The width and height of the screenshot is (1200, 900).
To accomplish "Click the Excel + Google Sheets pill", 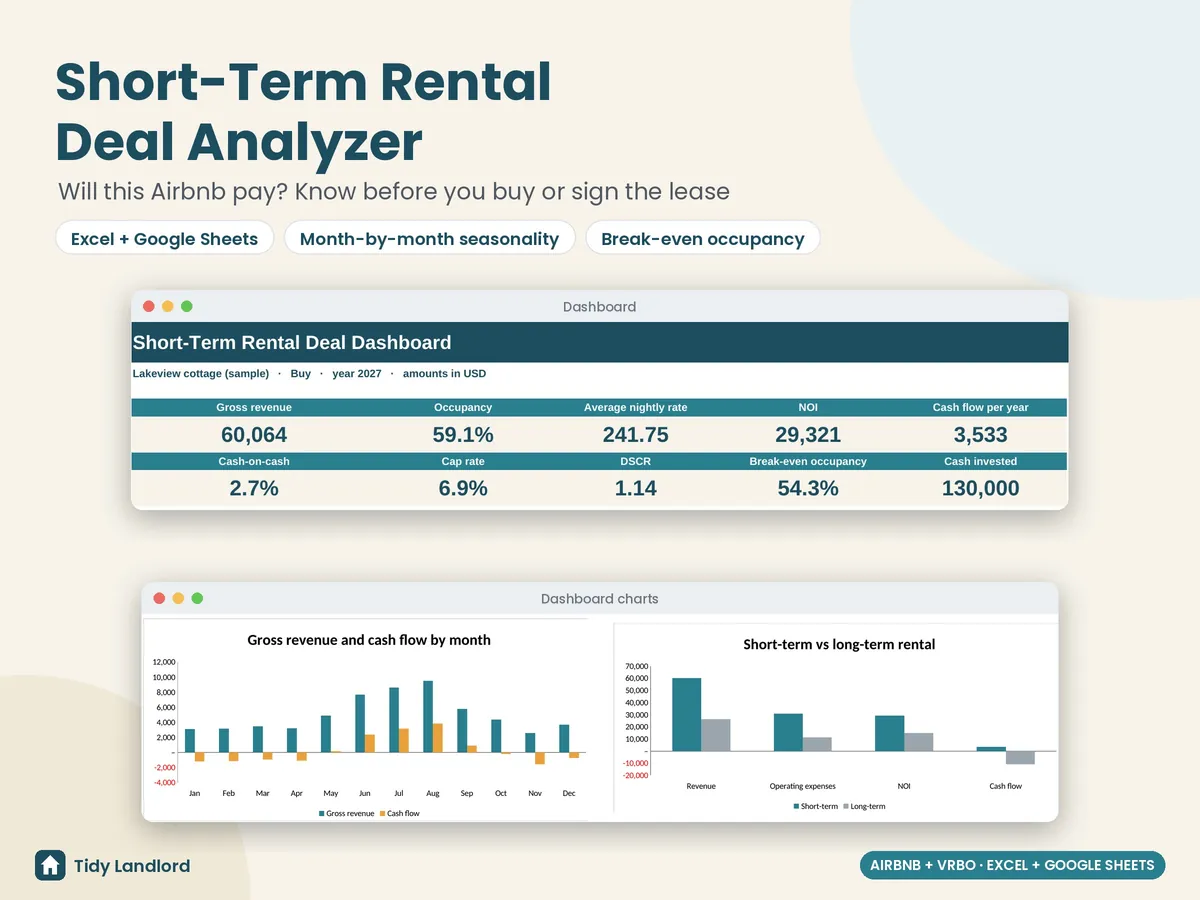I will pyautogui.click(x=165, y=238).
